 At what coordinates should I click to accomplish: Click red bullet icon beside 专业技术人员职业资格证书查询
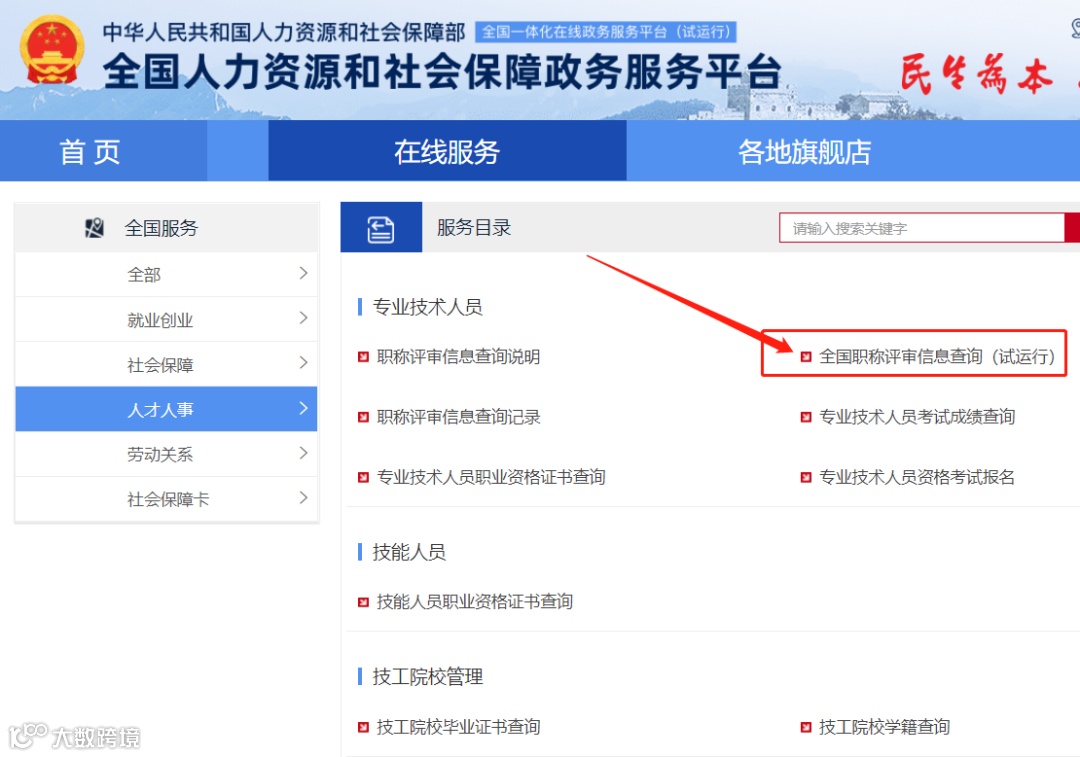[363, 477]
